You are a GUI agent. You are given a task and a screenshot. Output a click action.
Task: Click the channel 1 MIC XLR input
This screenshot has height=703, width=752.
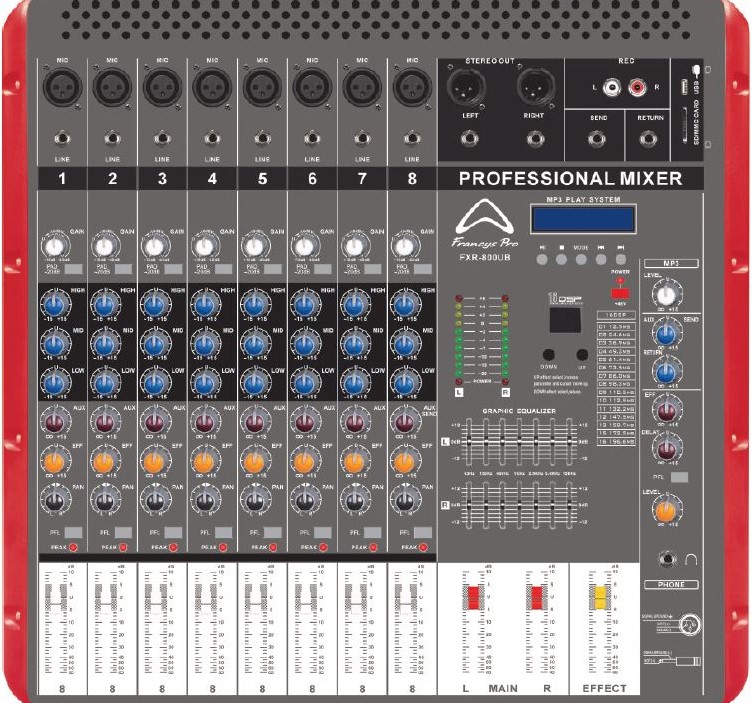[x=62, y=87]
